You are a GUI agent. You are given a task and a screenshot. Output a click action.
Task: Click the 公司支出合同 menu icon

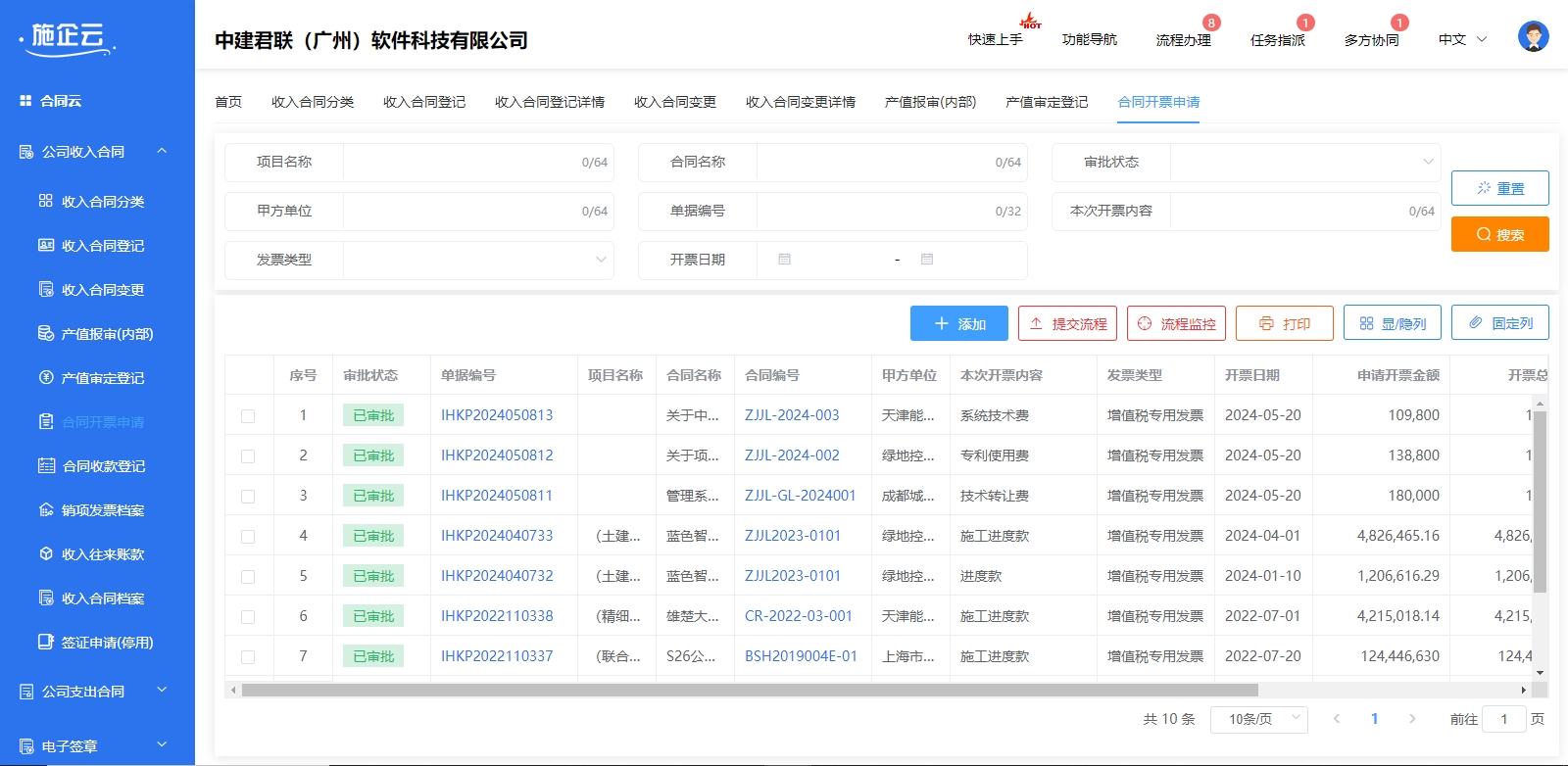coord(26,692)
